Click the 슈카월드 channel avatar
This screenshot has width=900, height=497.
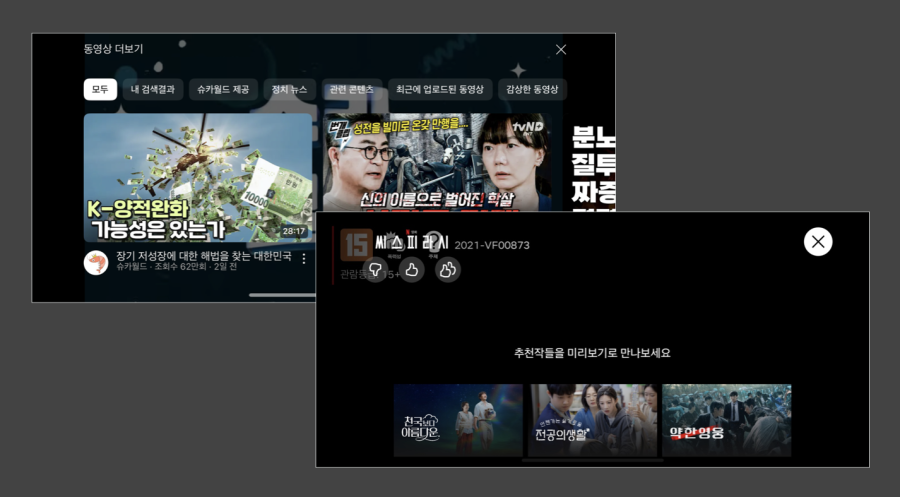pos(96,262)
